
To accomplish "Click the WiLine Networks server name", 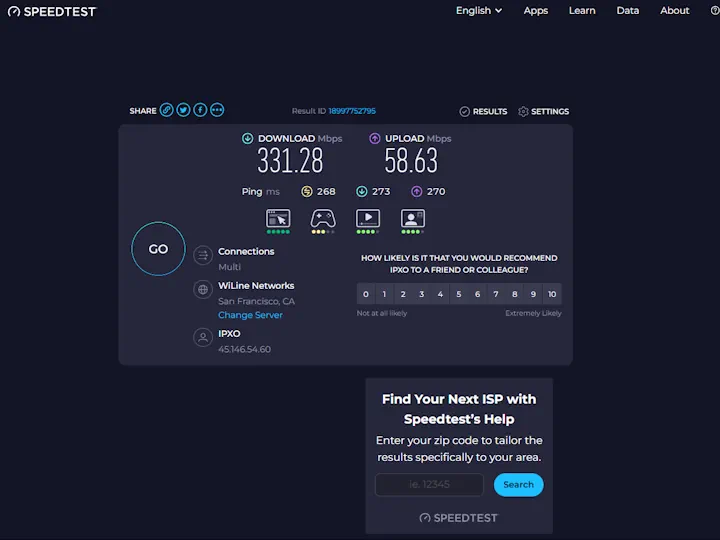I will (256, 286).
